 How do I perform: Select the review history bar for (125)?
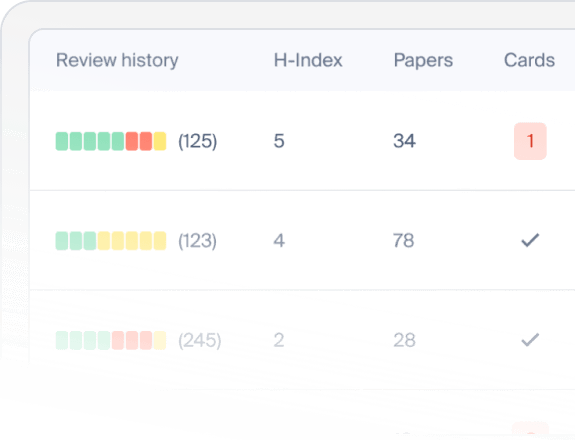[x=111, y=141]
